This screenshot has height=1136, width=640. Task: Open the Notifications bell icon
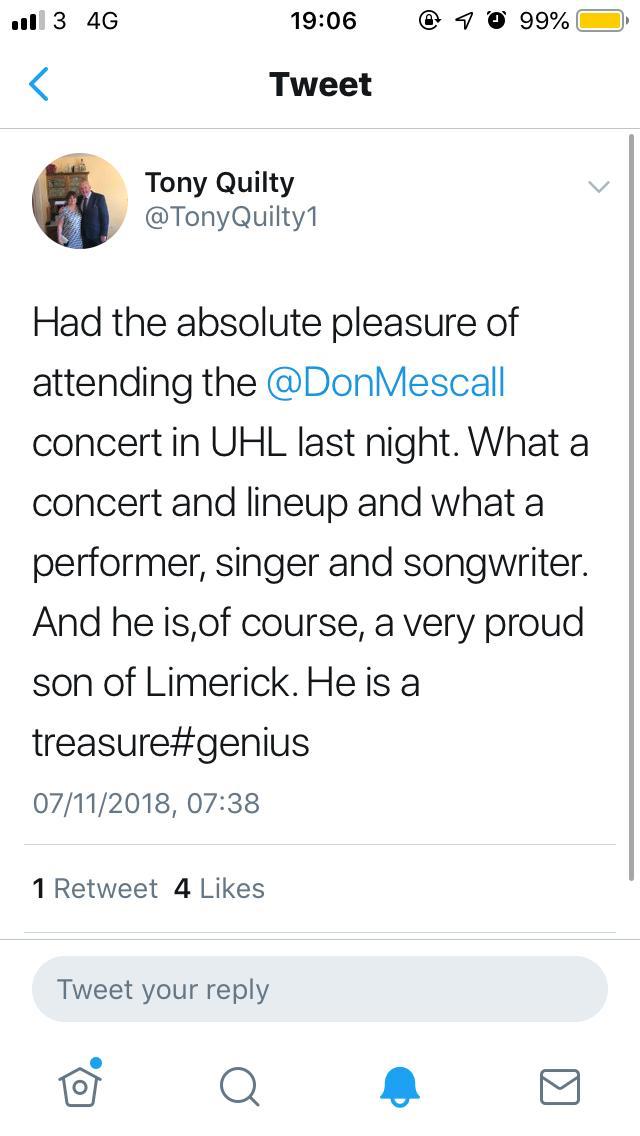[x=400, y=1086]
